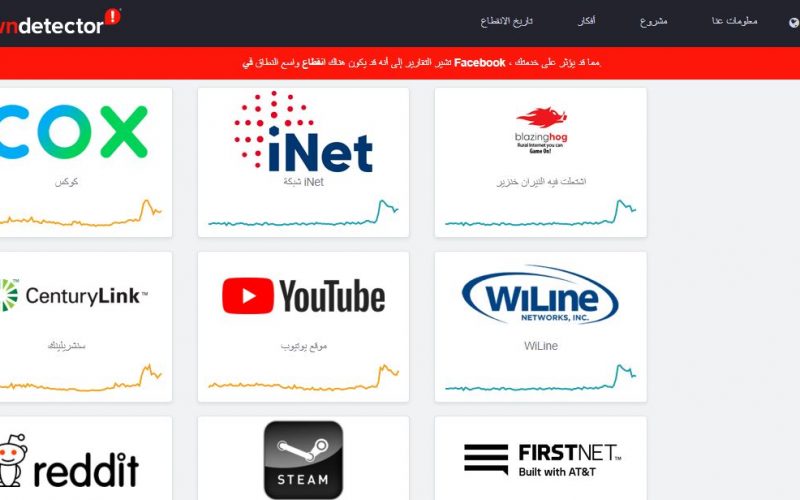The width and height of the screenshot is (800, 500).
Task: Click the Downdetector logo
Action: click(x=60, y=22)
